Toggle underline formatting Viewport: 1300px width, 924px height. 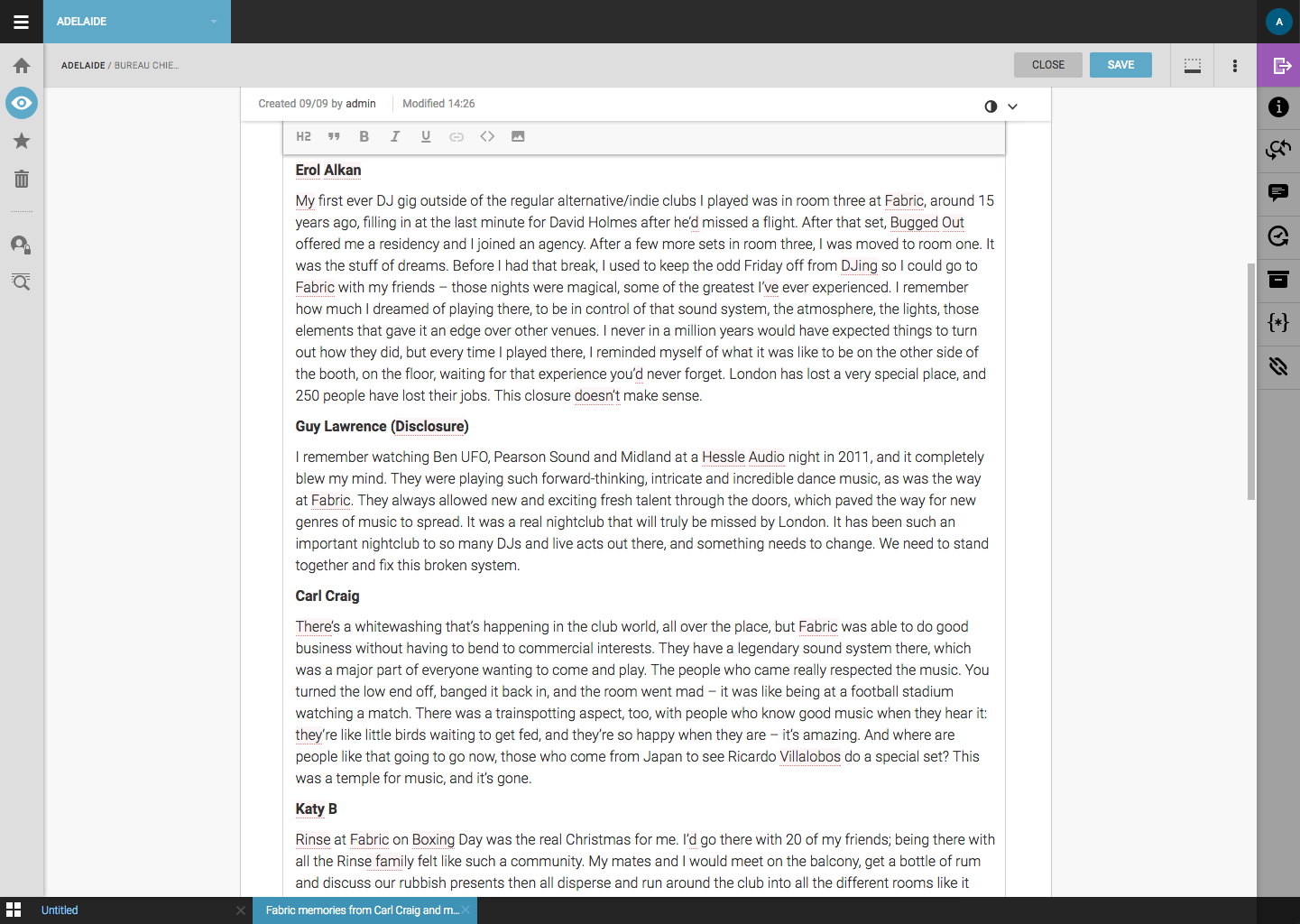pos(426,136)
